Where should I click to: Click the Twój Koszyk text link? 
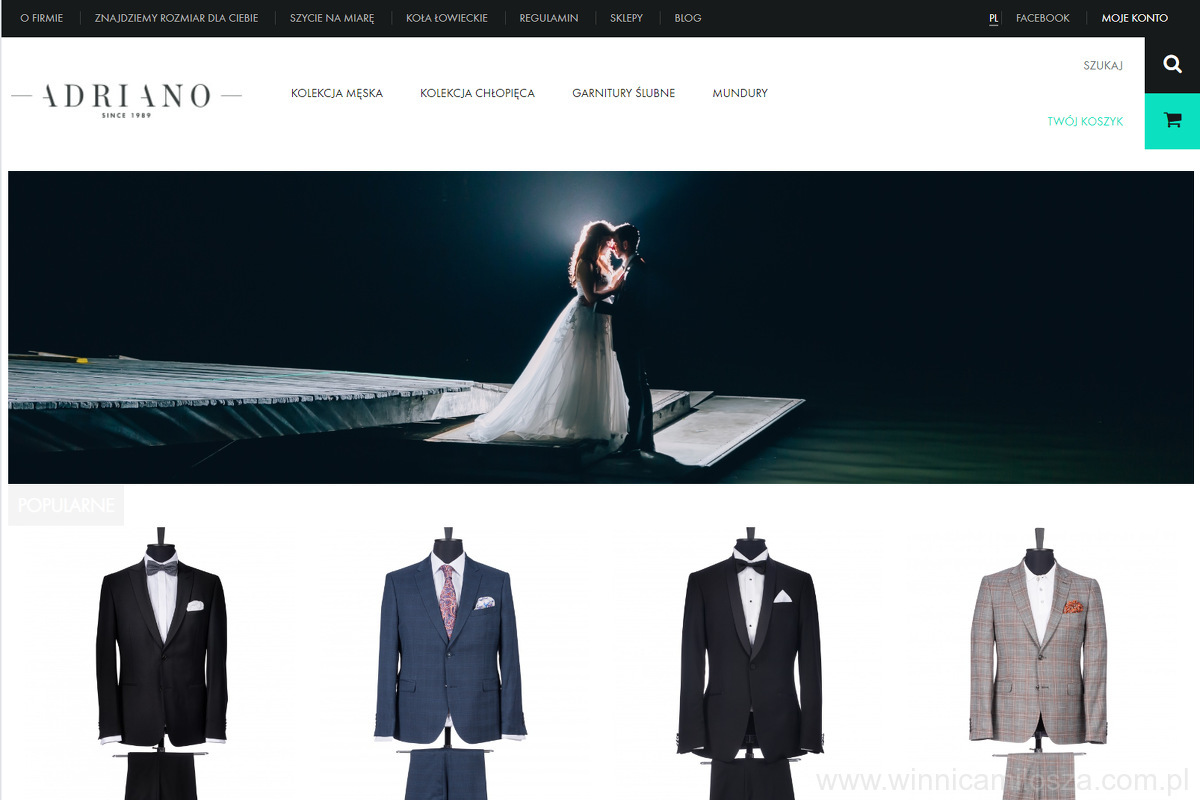[1085, 121]
